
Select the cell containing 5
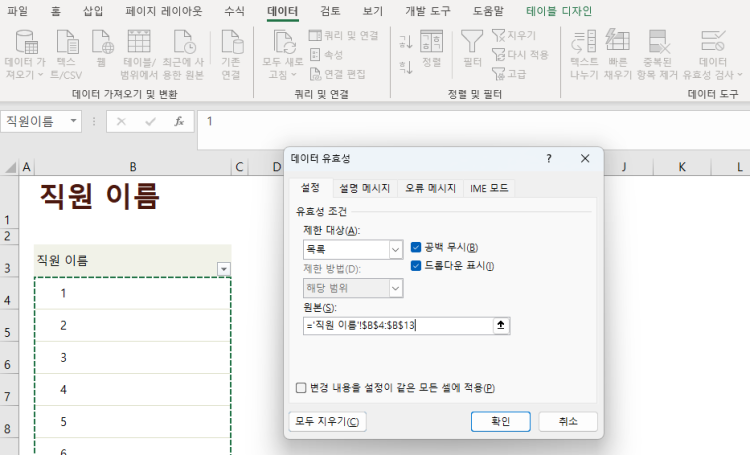pos(132,422)
